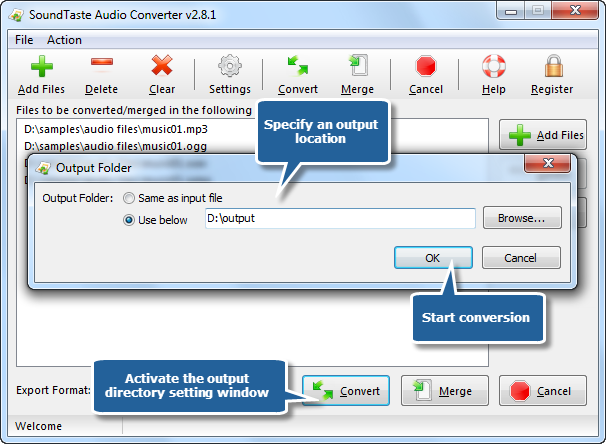This screenshot has width=606, height=444.
Task: Click Cancel in the Output Folder dialog
Action: (521, 258)
